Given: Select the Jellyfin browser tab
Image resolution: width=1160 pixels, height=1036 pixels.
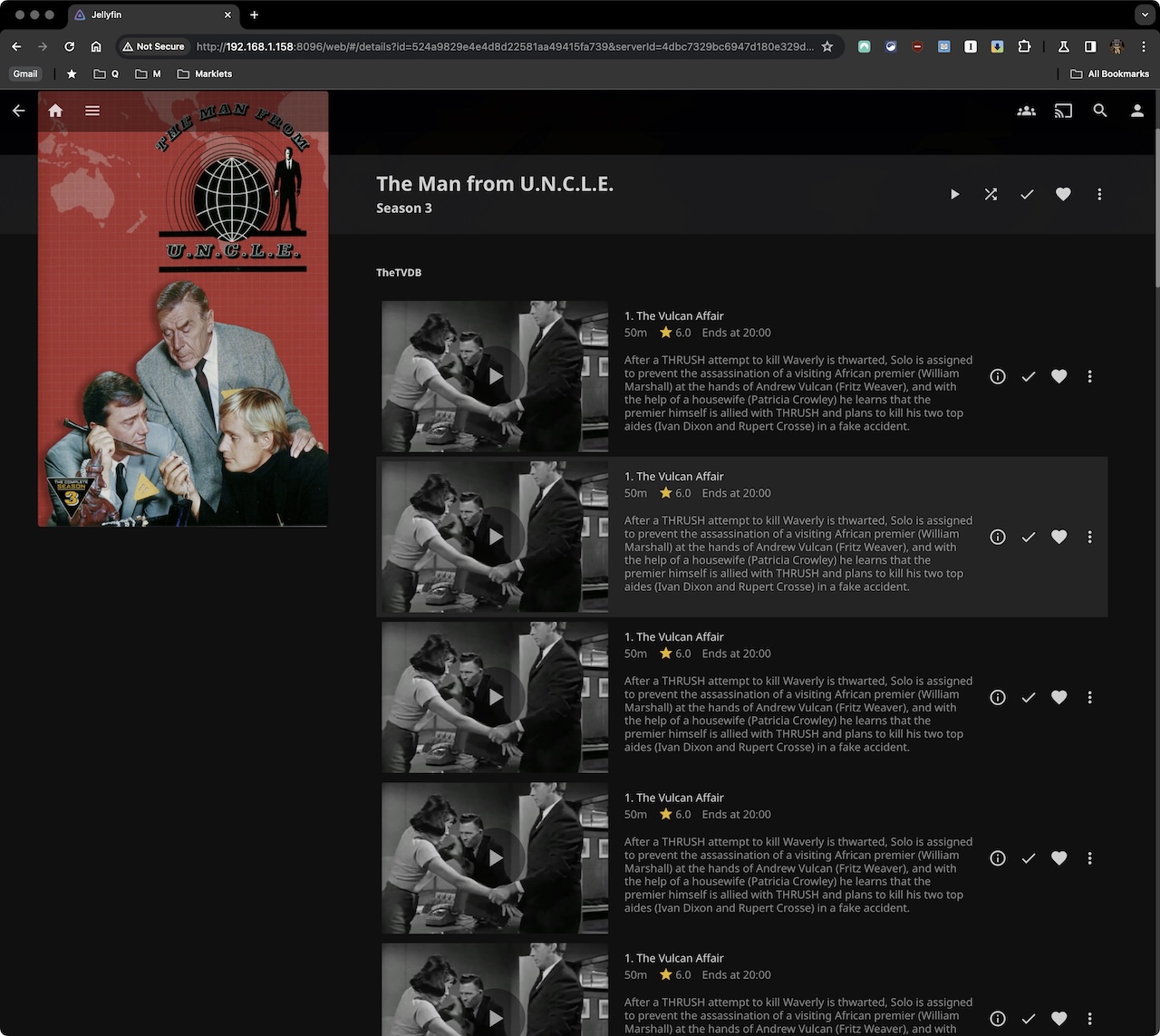Looking at the screenshot, I should pos(145,15).
